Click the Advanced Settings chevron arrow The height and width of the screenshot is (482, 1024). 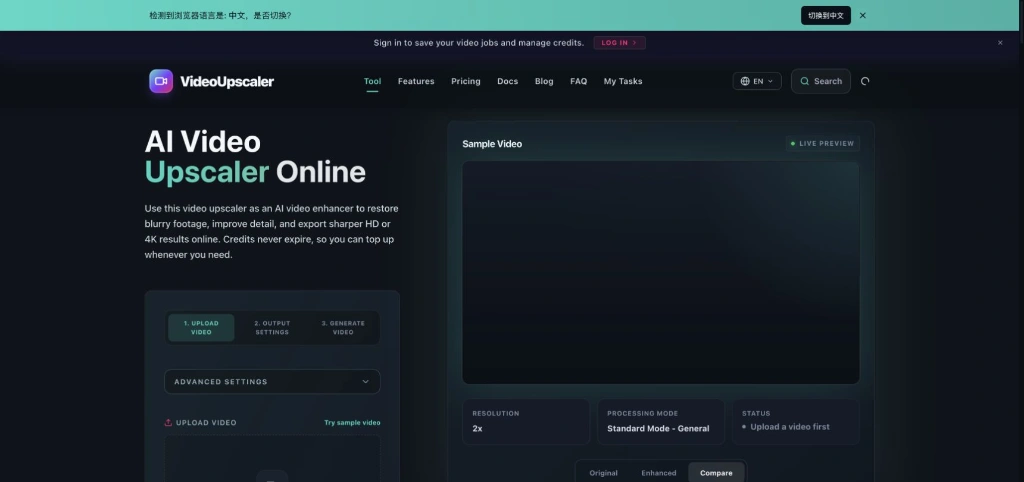366,382
